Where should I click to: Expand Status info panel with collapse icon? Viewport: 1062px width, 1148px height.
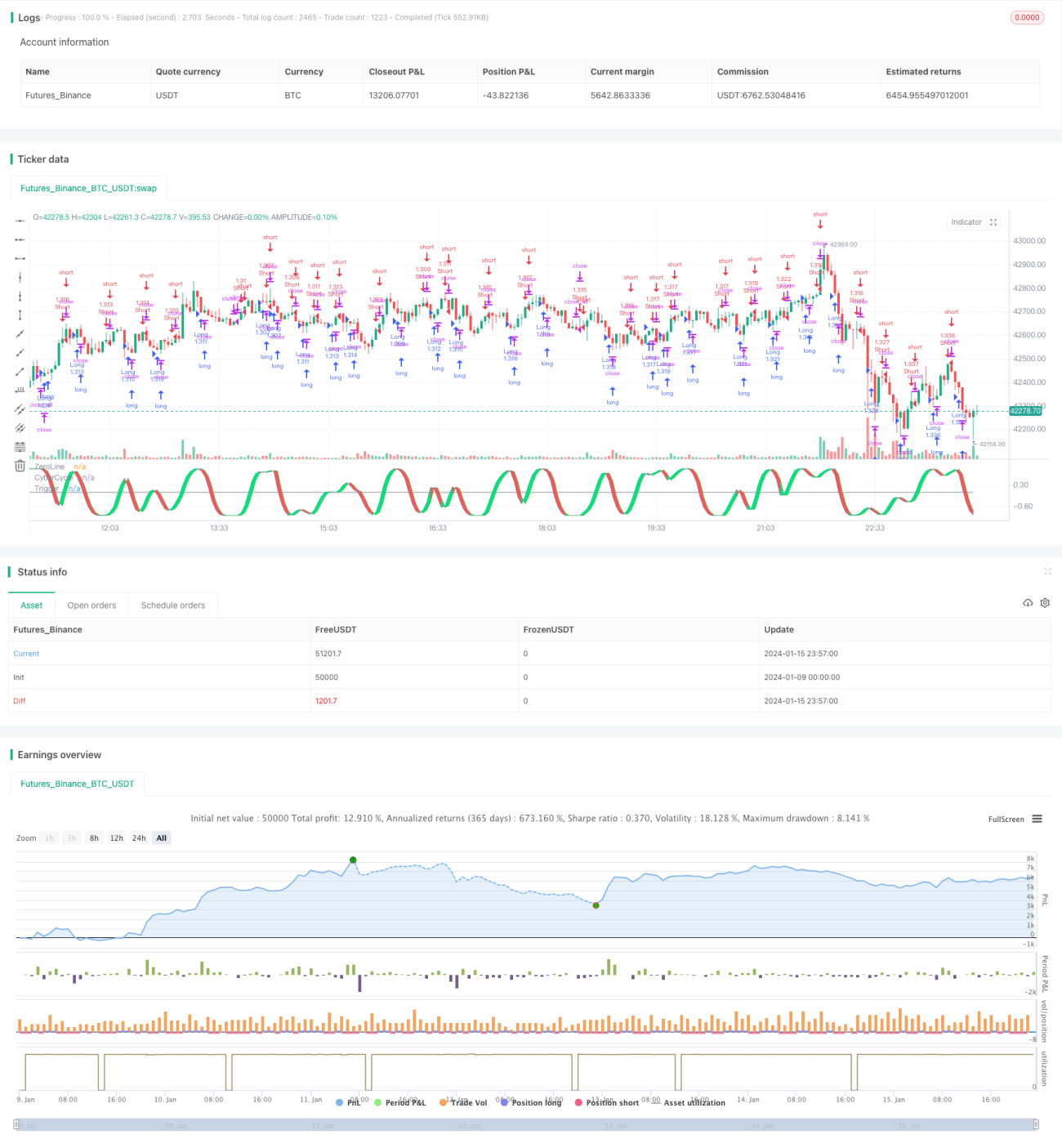click(x=1047, y=571)
